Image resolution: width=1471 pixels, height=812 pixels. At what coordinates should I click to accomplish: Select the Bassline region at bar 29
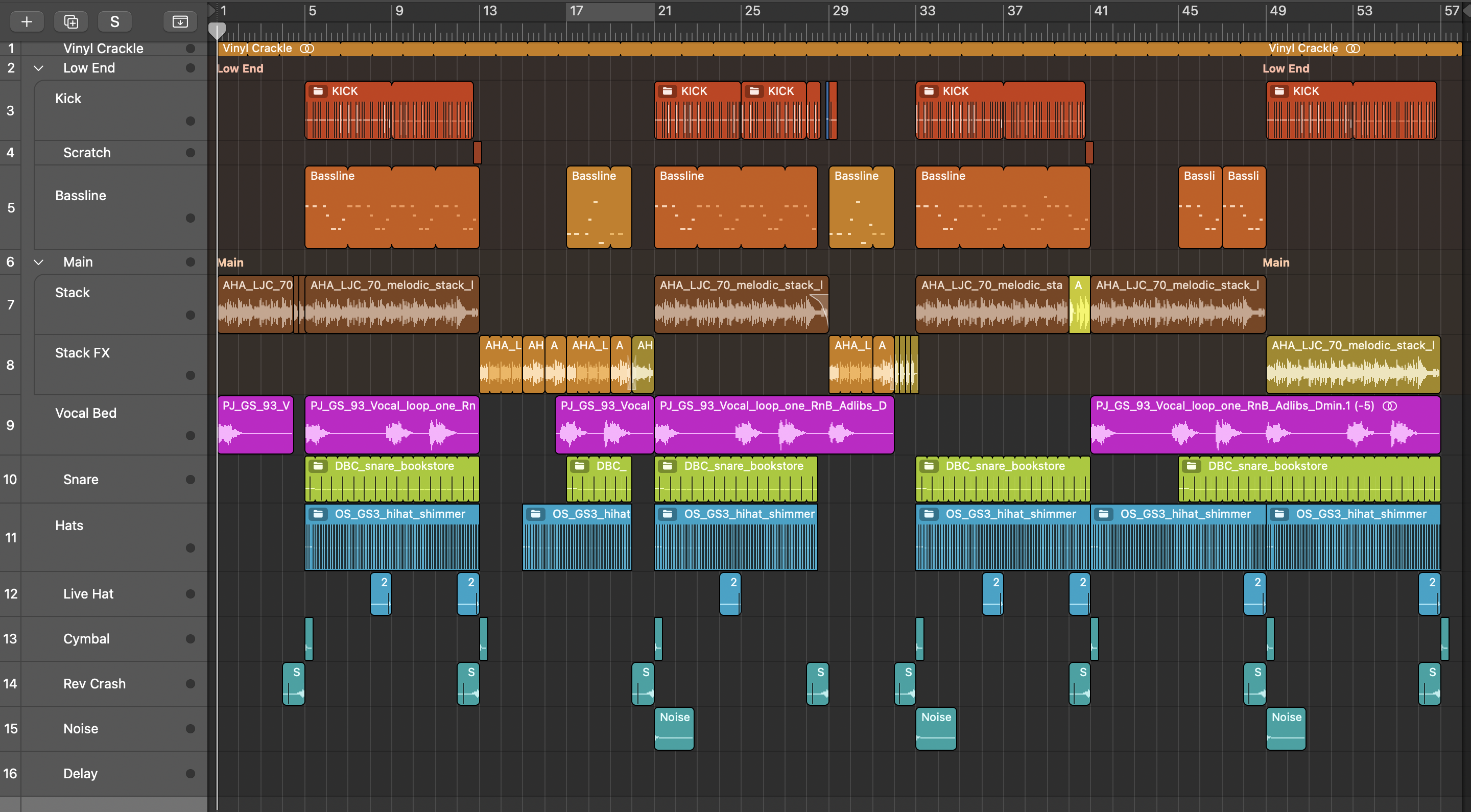[x=861, y=207]
